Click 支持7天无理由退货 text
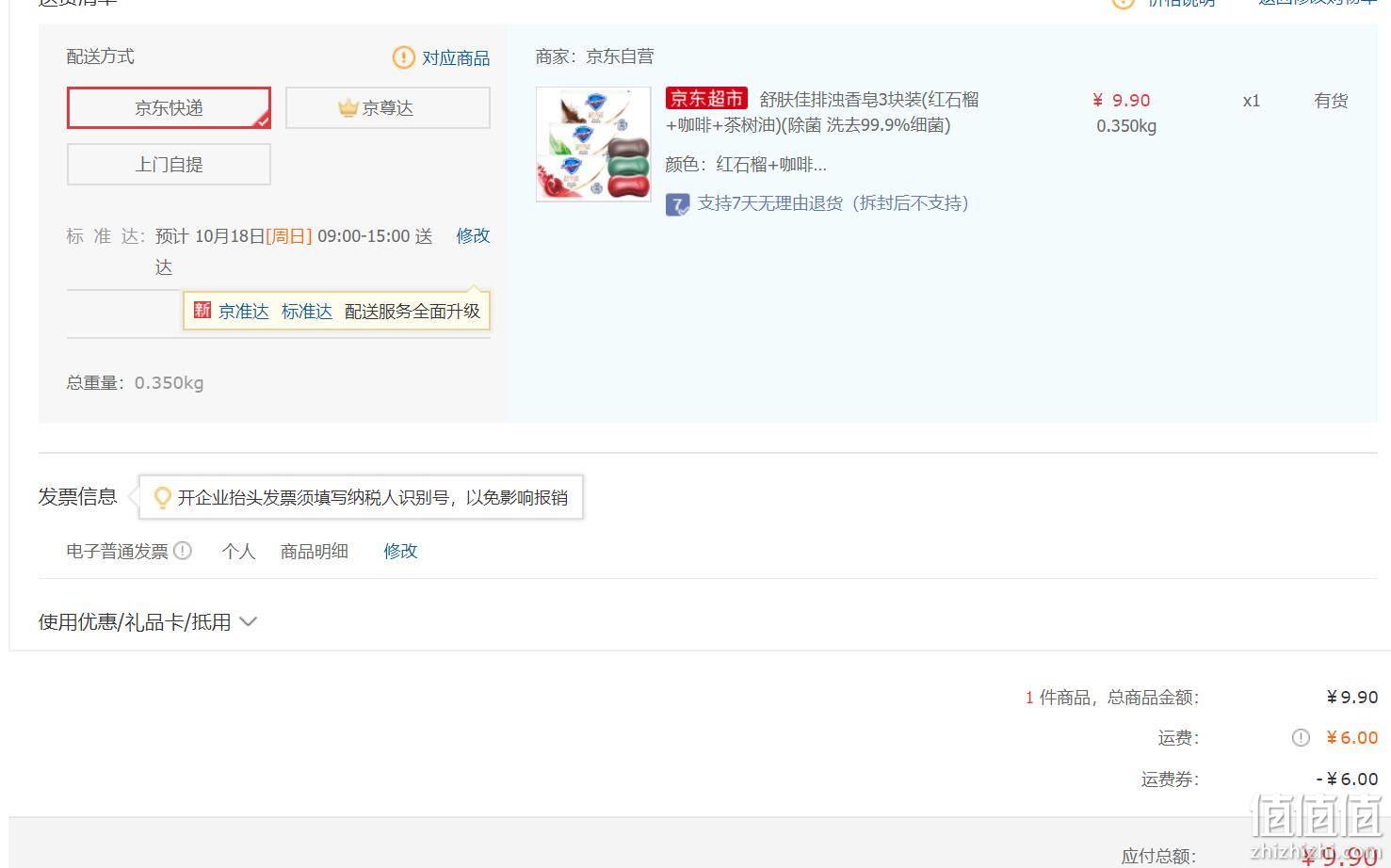The width and height of the screenshot is (1391, 868). (833, 202)
